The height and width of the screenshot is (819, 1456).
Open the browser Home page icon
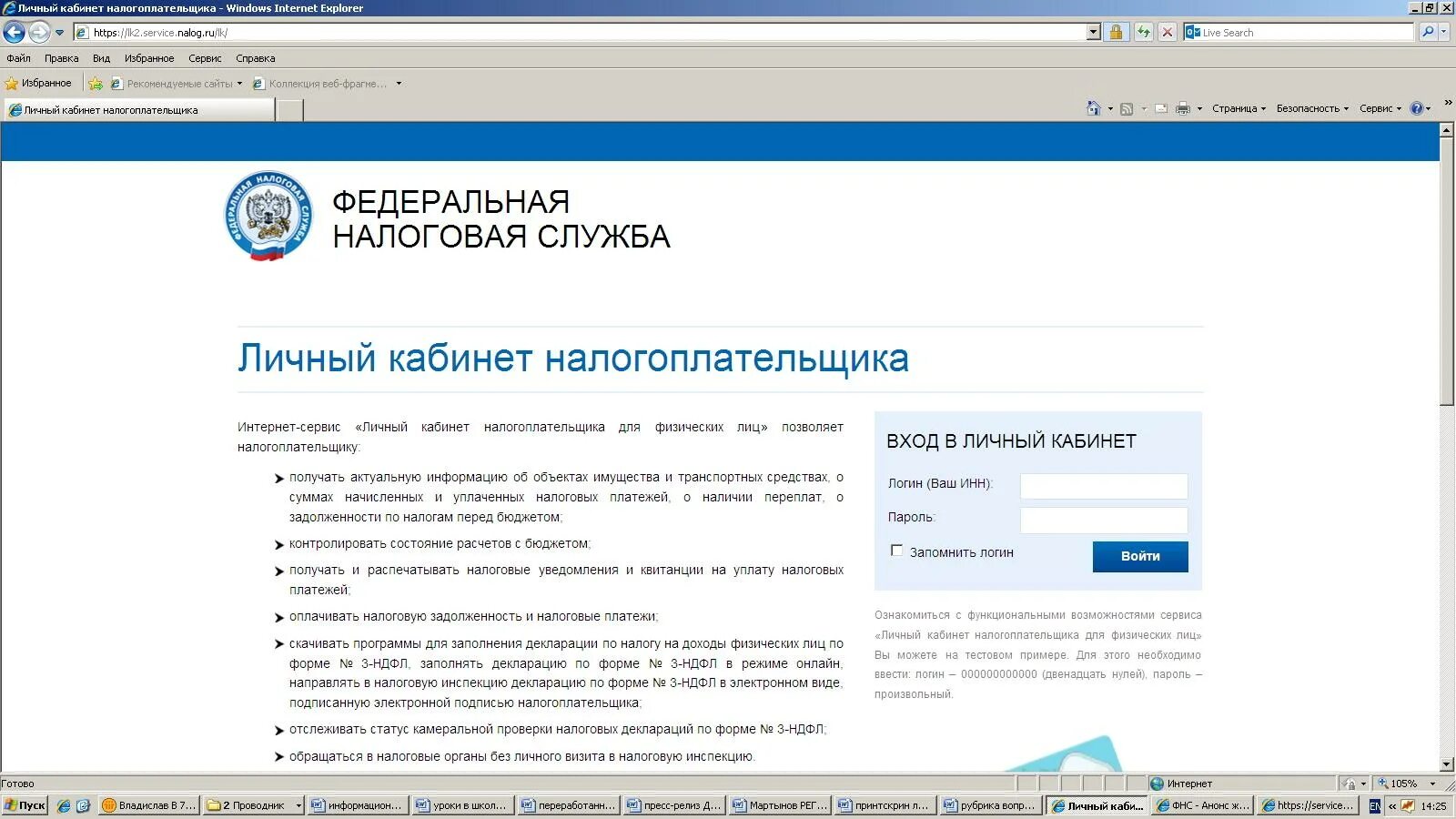coord(1096,107)
